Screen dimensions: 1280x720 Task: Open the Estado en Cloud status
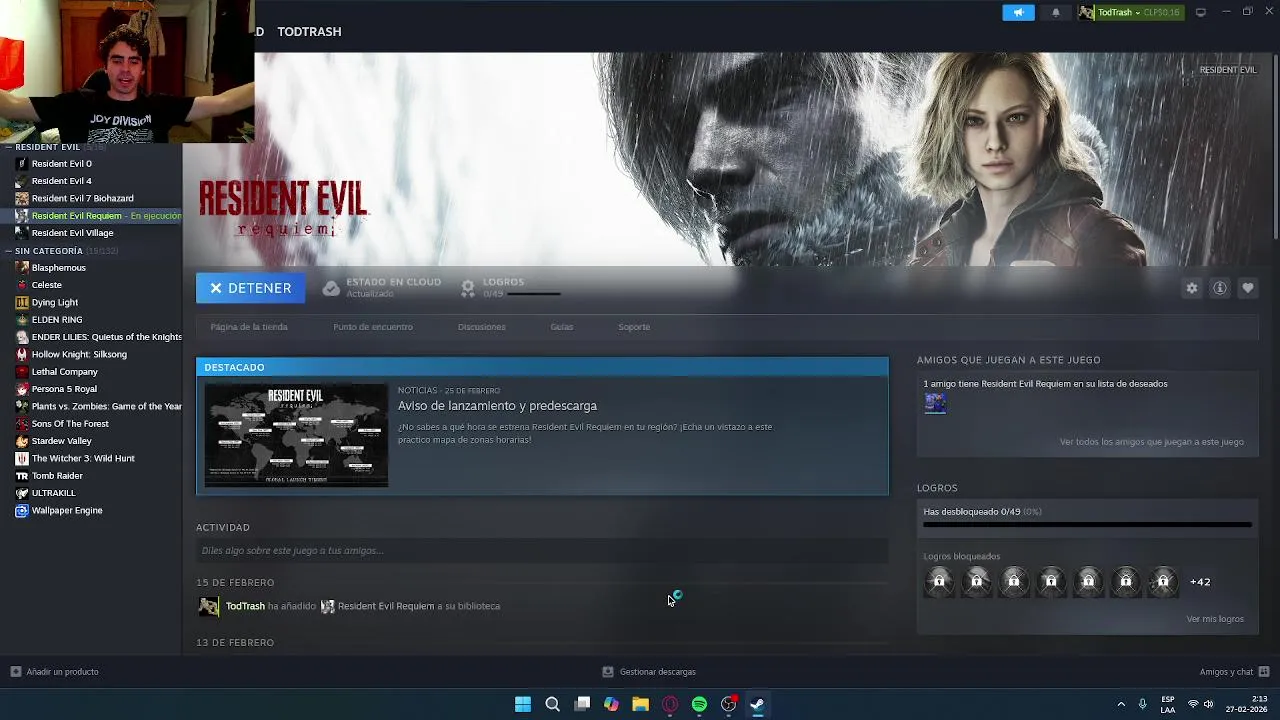382,288
